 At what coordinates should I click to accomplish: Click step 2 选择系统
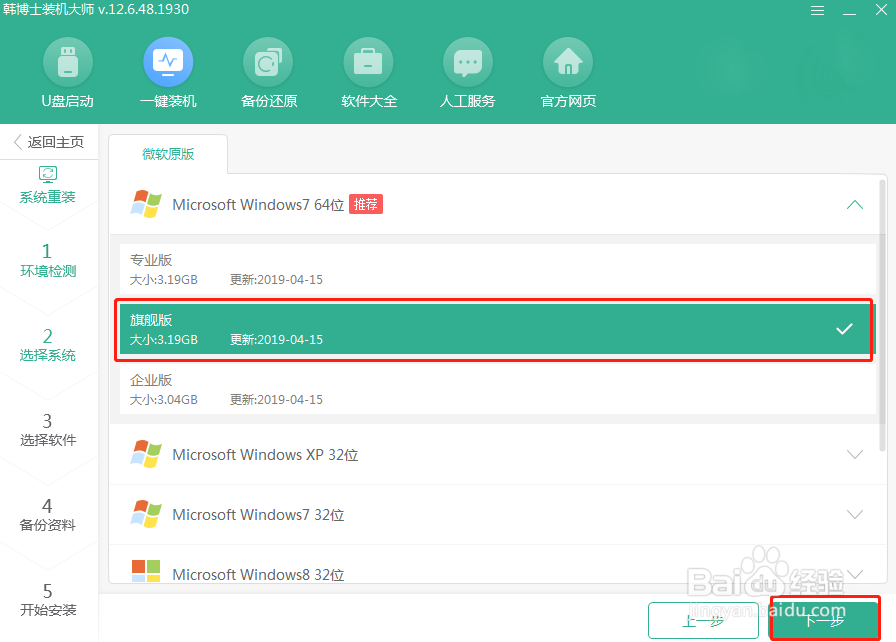click(x=47, y=344)
